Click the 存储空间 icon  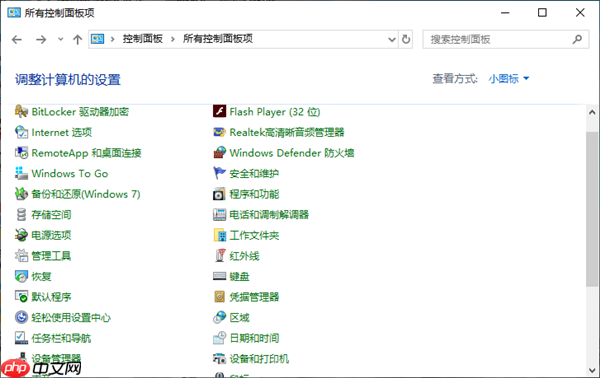[21, 215]
